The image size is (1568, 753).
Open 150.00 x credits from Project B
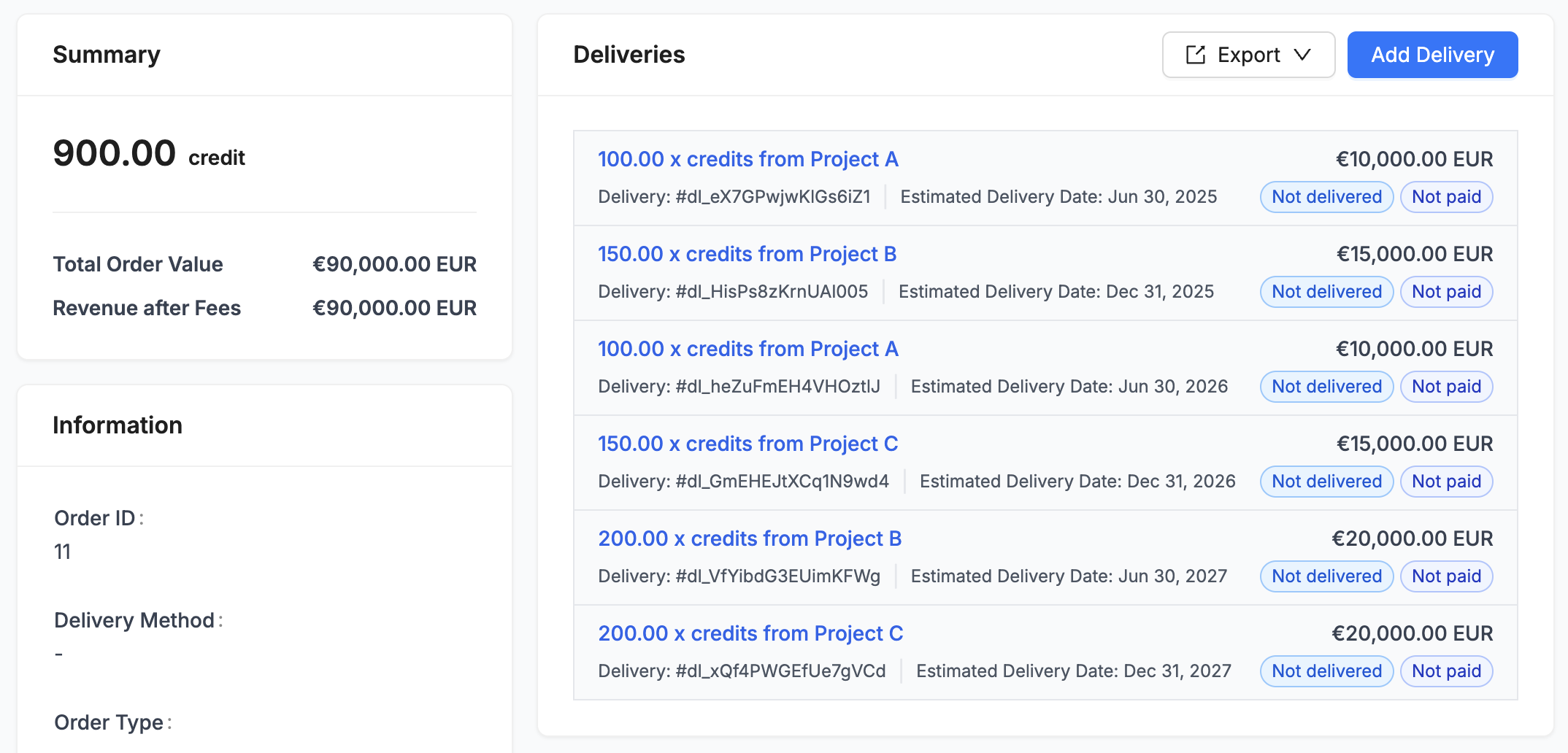click(x=747, y=254)
